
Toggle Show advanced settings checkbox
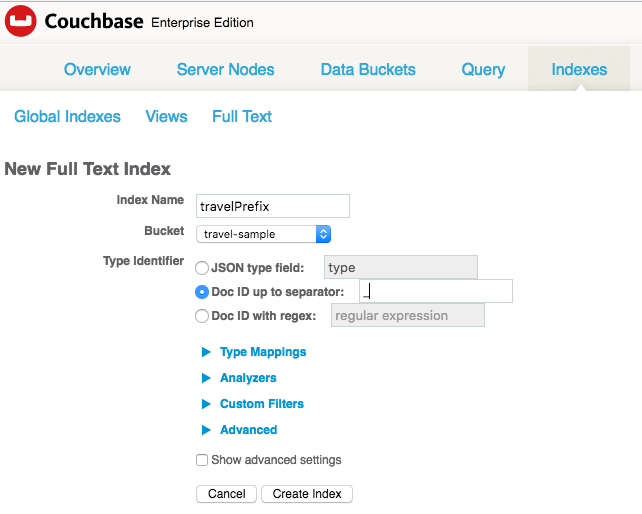(x=202, y=460)
